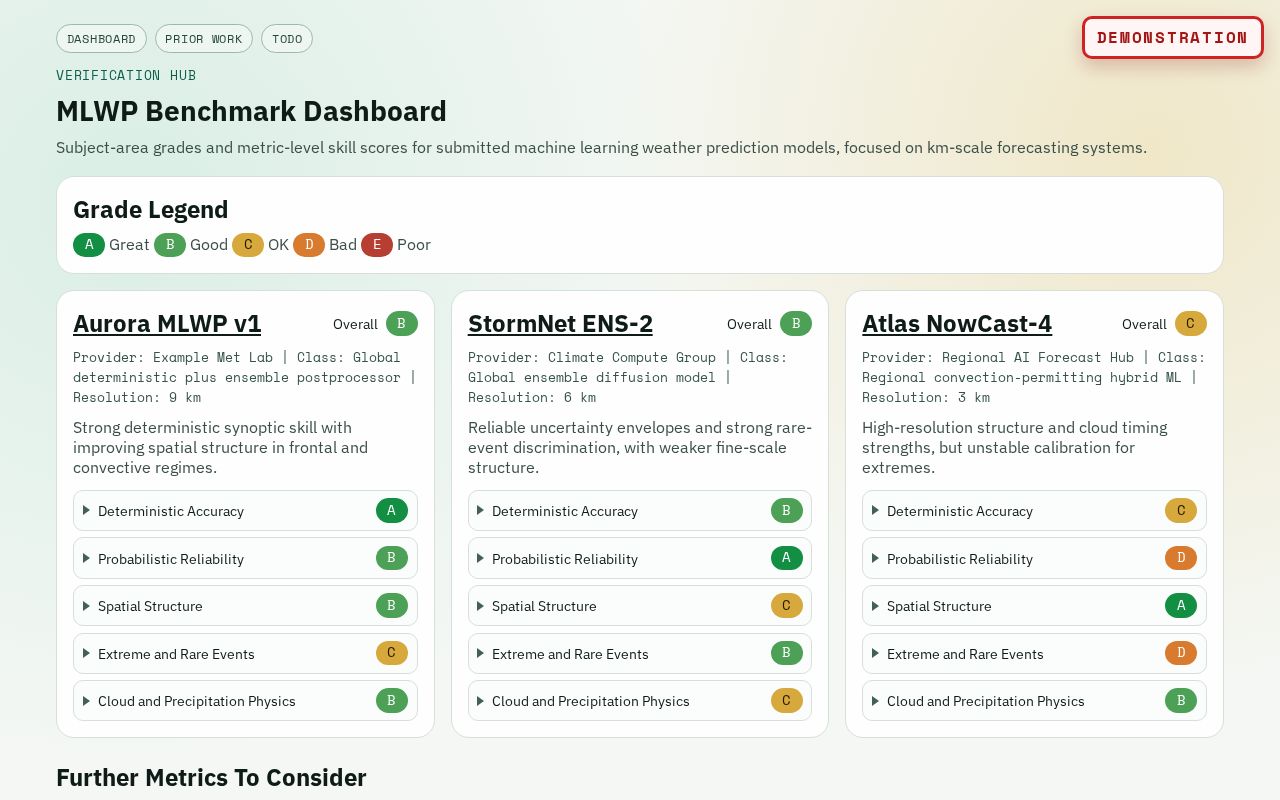Expand Atlas NowCast's Cloud and Precipitation Physics

[x=1034, y=701]
